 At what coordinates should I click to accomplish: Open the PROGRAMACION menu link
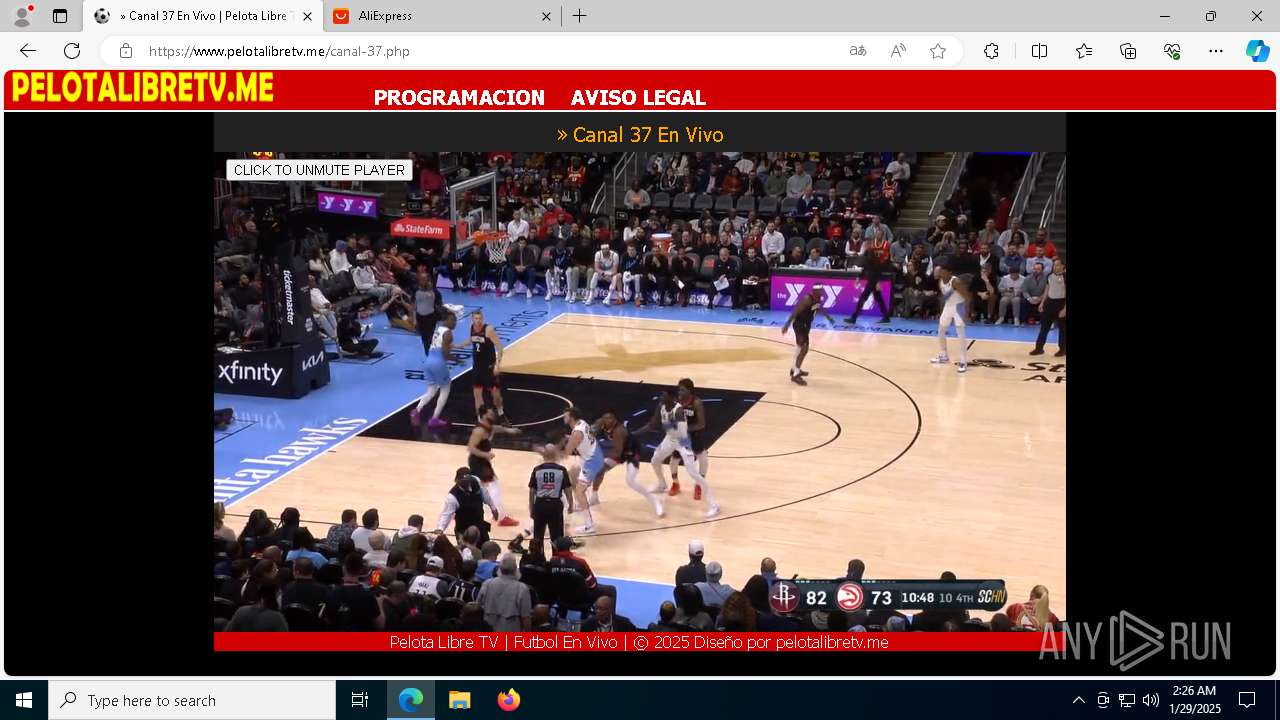coord(459,98)
